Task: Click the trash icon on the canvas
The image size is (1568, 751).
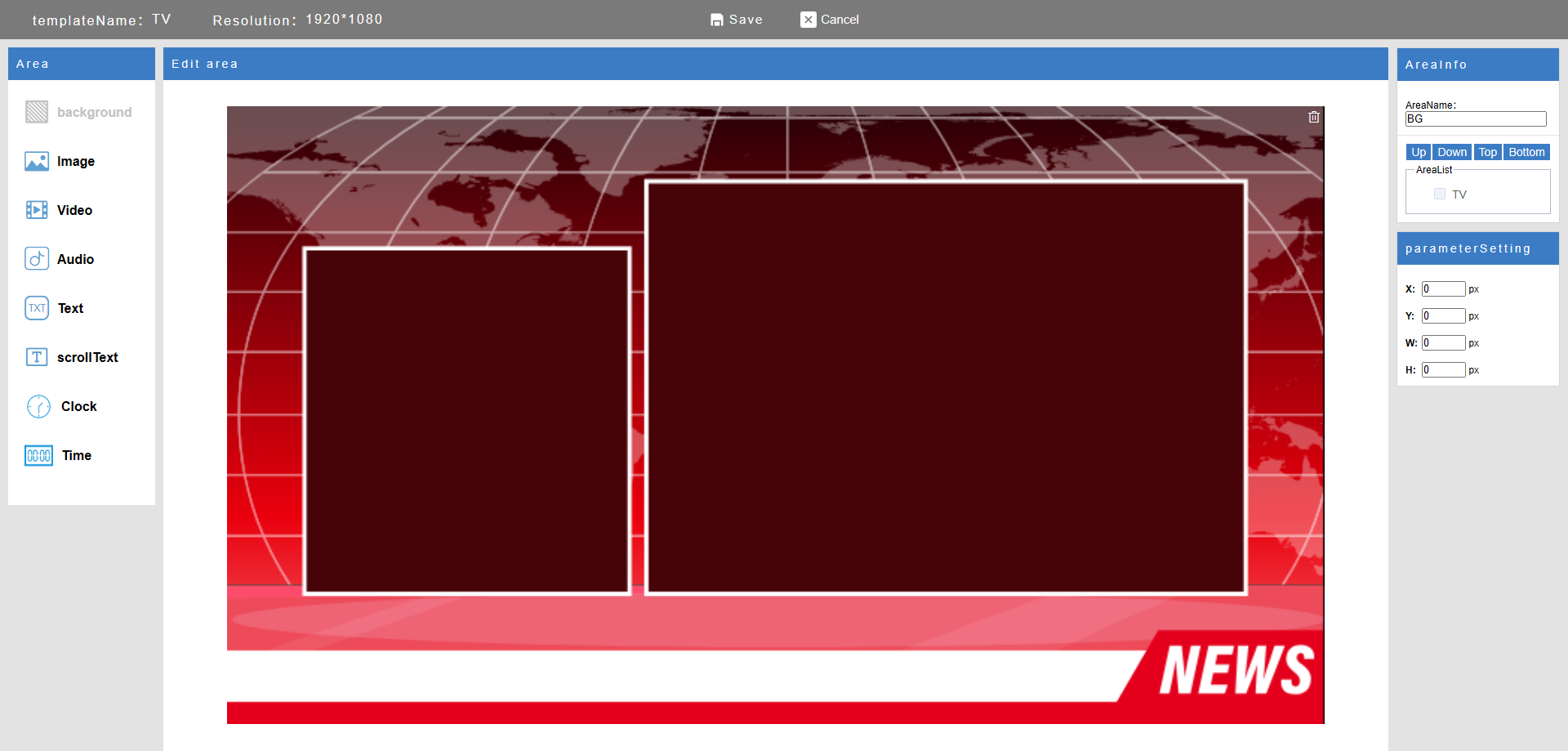Action: [1313, 117]
